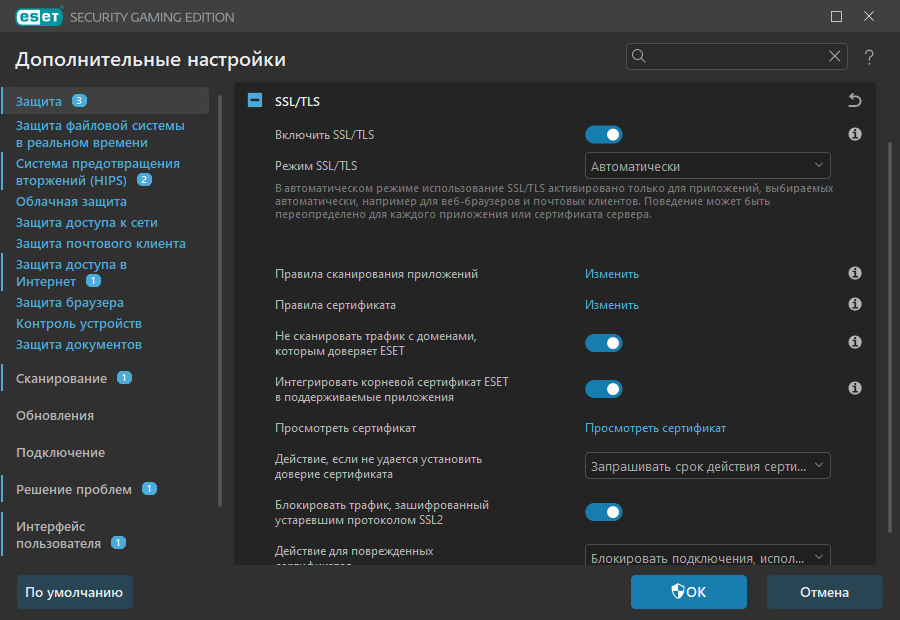Click badge 1 next to Сканирование
The width and height of the screenshot is (900, 620).
click(x=124, y=378)
